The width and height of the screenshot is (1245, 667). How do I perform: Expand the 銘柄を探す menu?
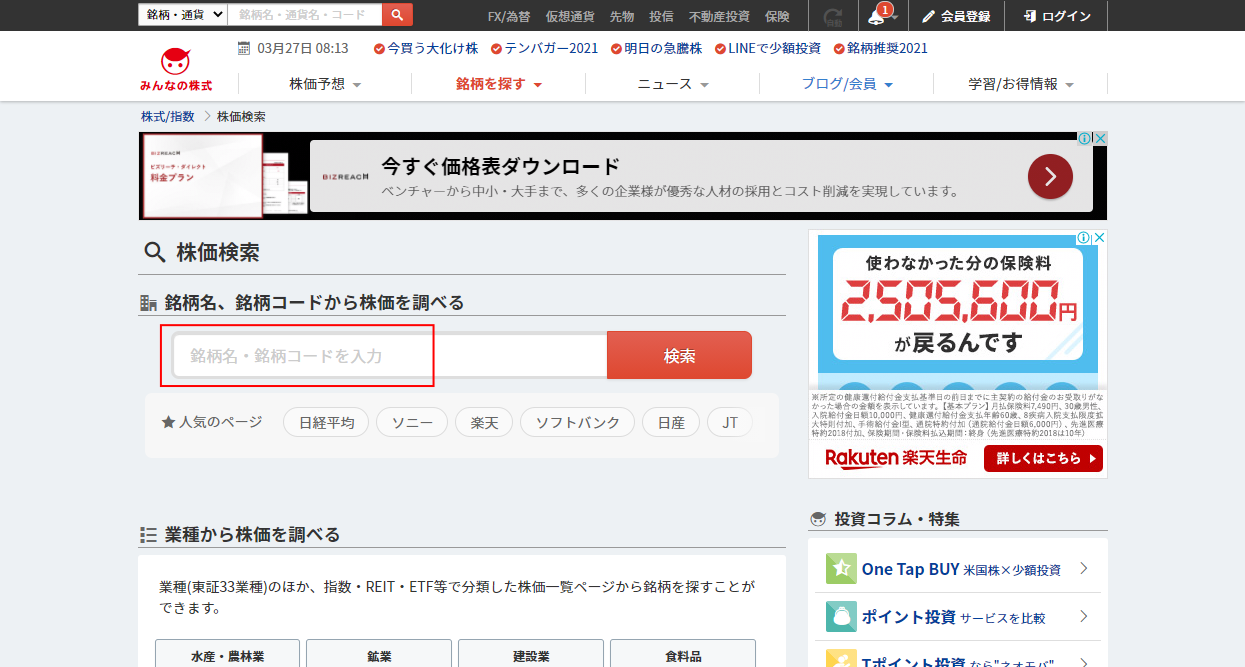coord(498,84)
